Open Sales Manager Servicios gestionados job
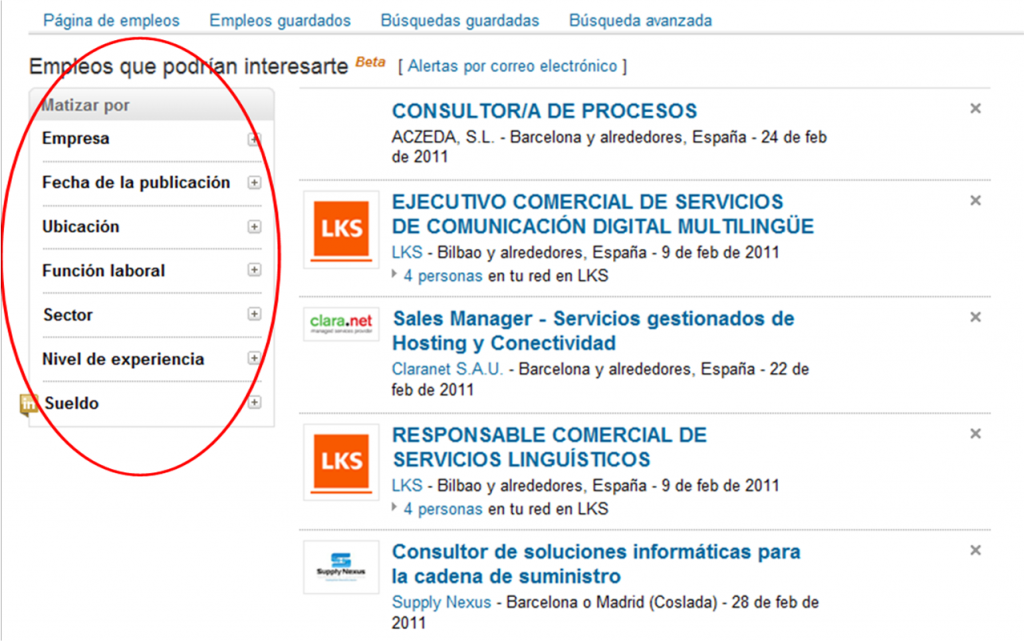The height and width of the screenshot is (641, 1024). (x=593, y=331)
